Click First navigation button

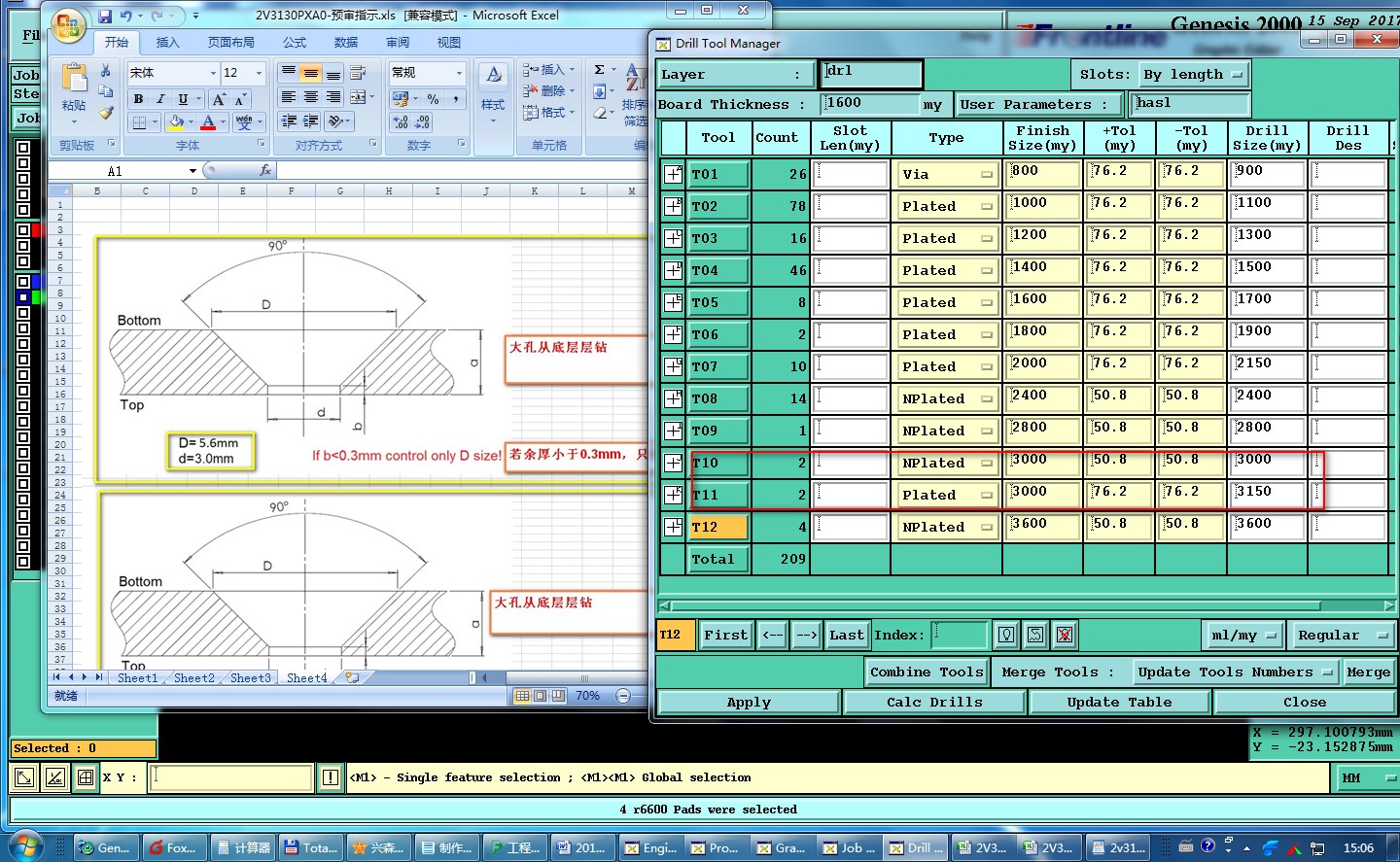[725, 635]
